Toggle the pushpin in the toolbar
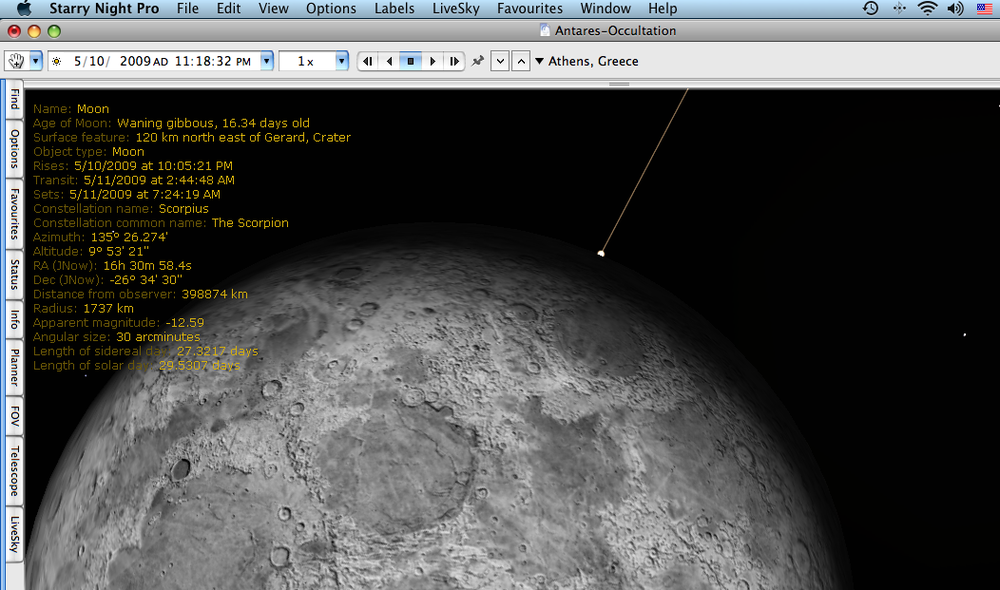 click(x=477, y=60)
